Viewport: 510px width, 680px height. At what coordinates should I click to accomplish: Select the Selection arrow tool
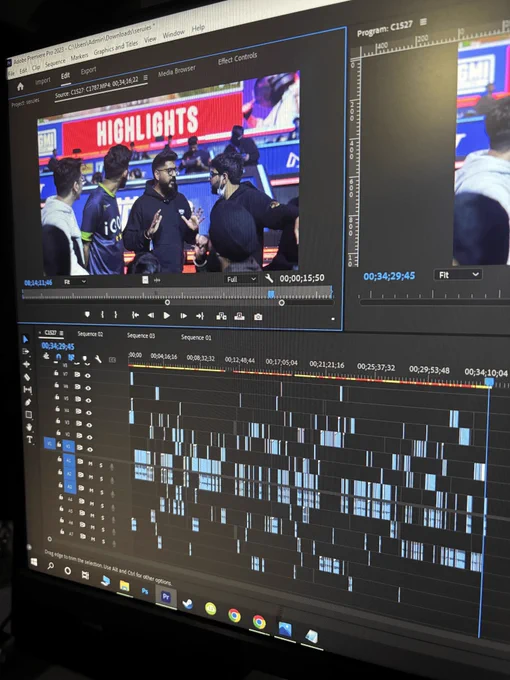point(26,339)
